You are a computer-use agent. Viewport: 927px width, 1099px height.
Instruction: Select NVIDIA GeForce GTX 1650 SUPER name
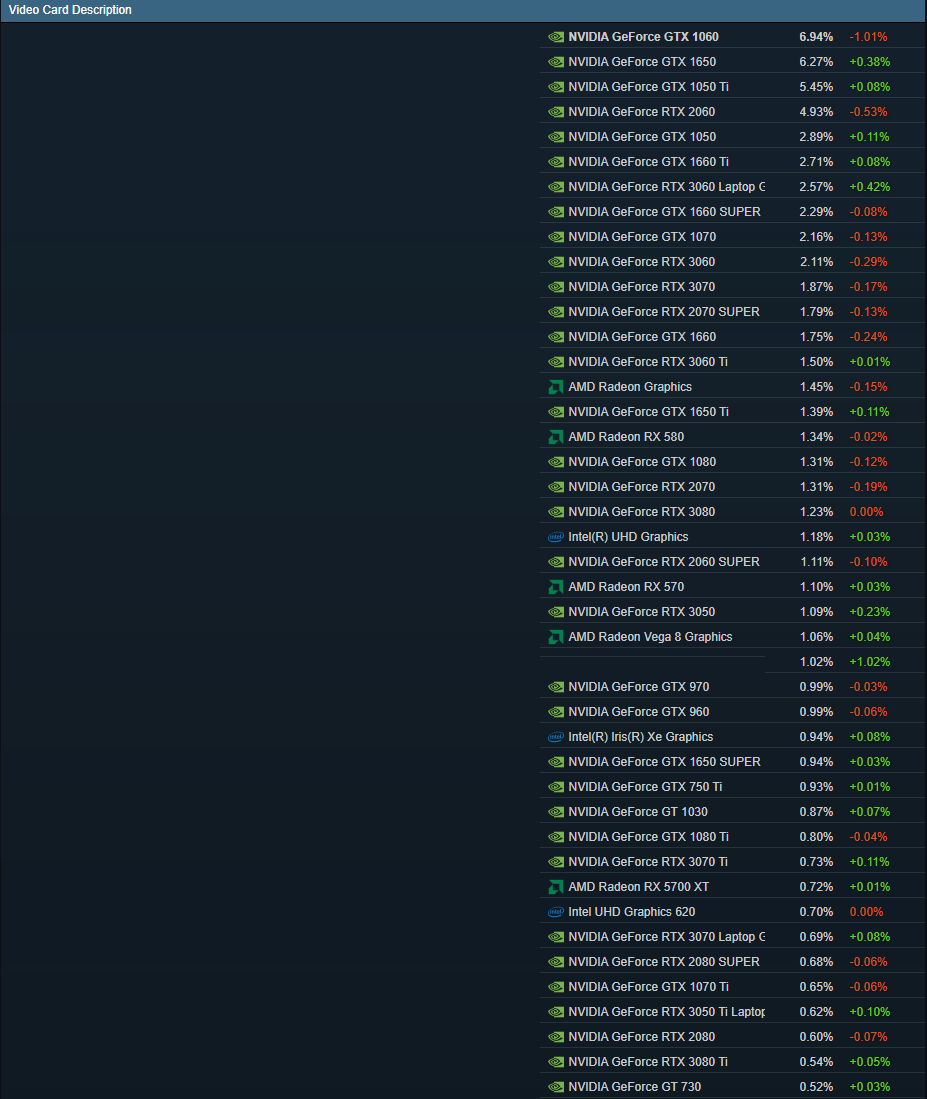tap(664, 762)
